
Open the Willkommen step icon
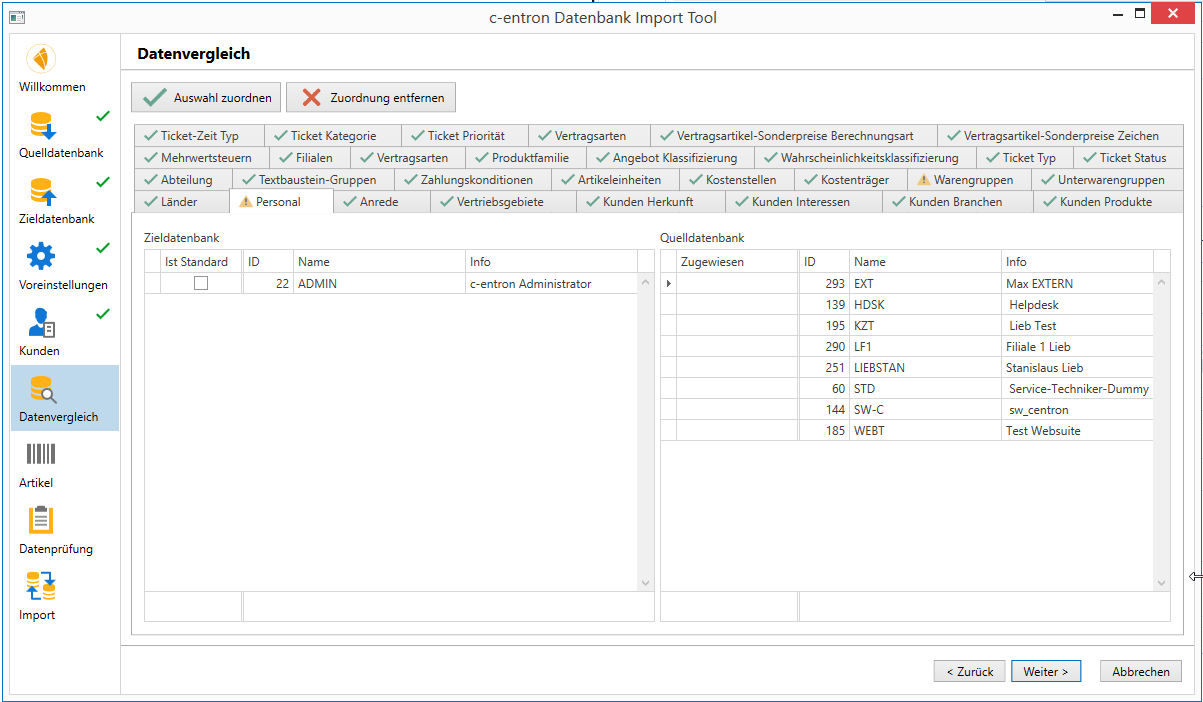[41, 58]
